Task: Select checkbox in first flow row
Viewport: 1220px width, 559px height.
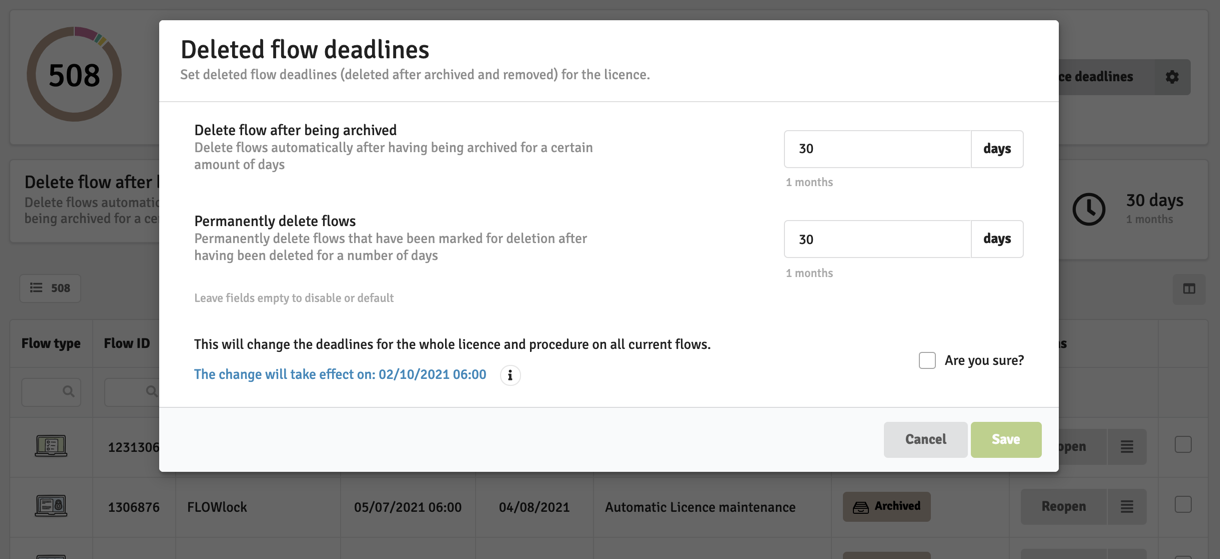Action: tap(1183, 445)
